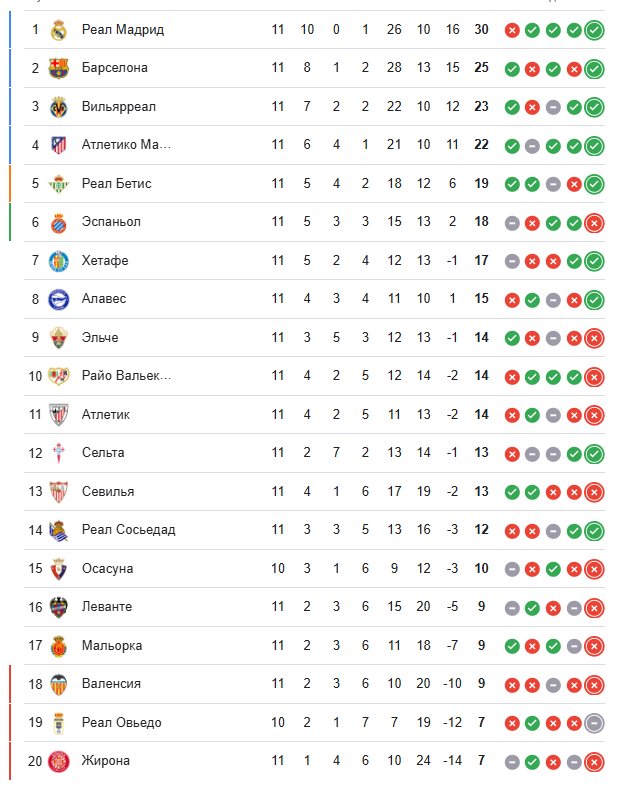Click the Girona club crest

57,761
